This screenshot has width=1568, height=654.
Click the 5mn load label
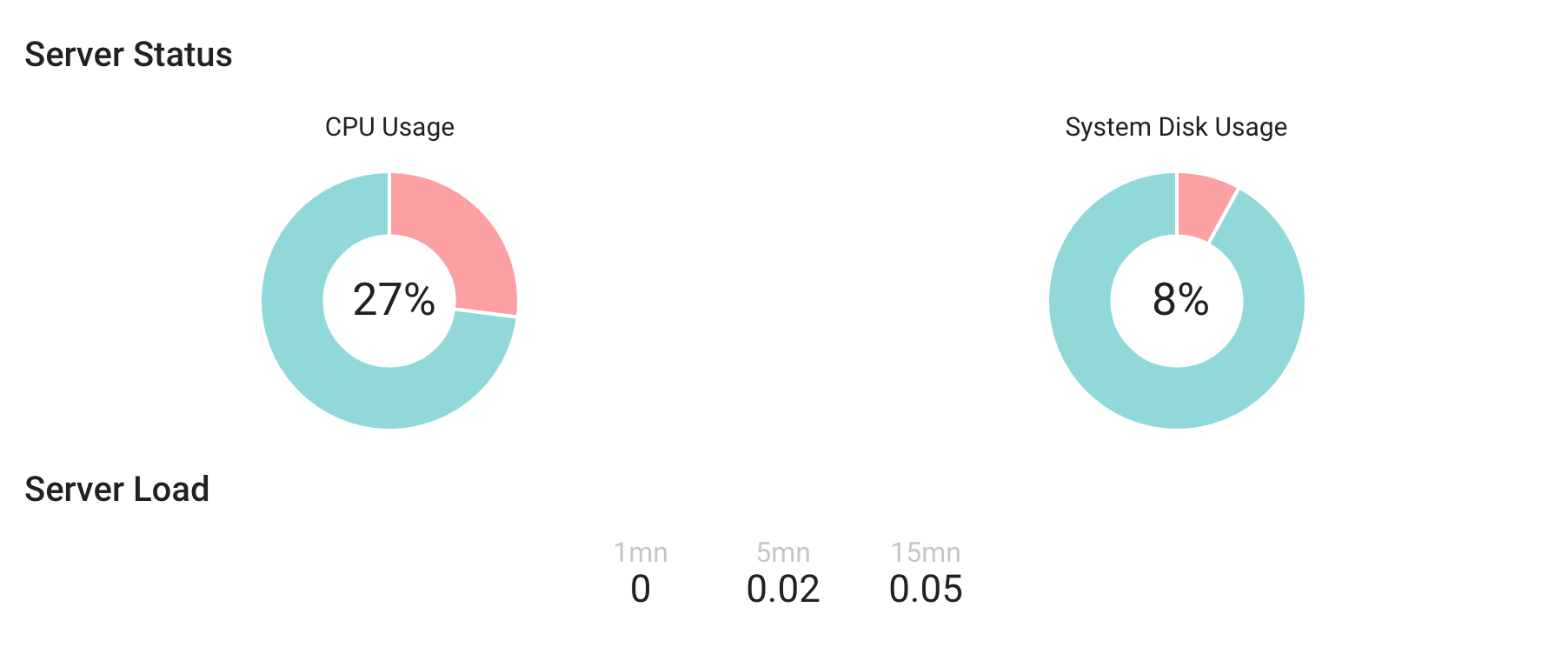[783, 552]
